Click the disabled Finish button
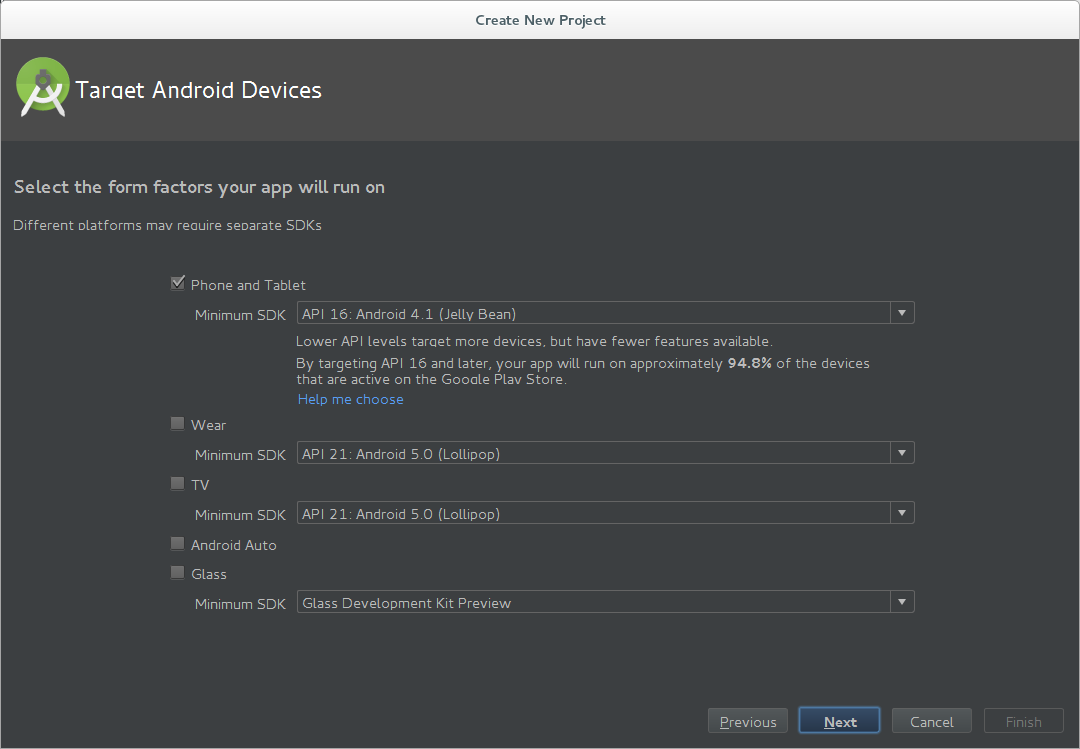The image size is (1080, 749). pos(1024,721)
